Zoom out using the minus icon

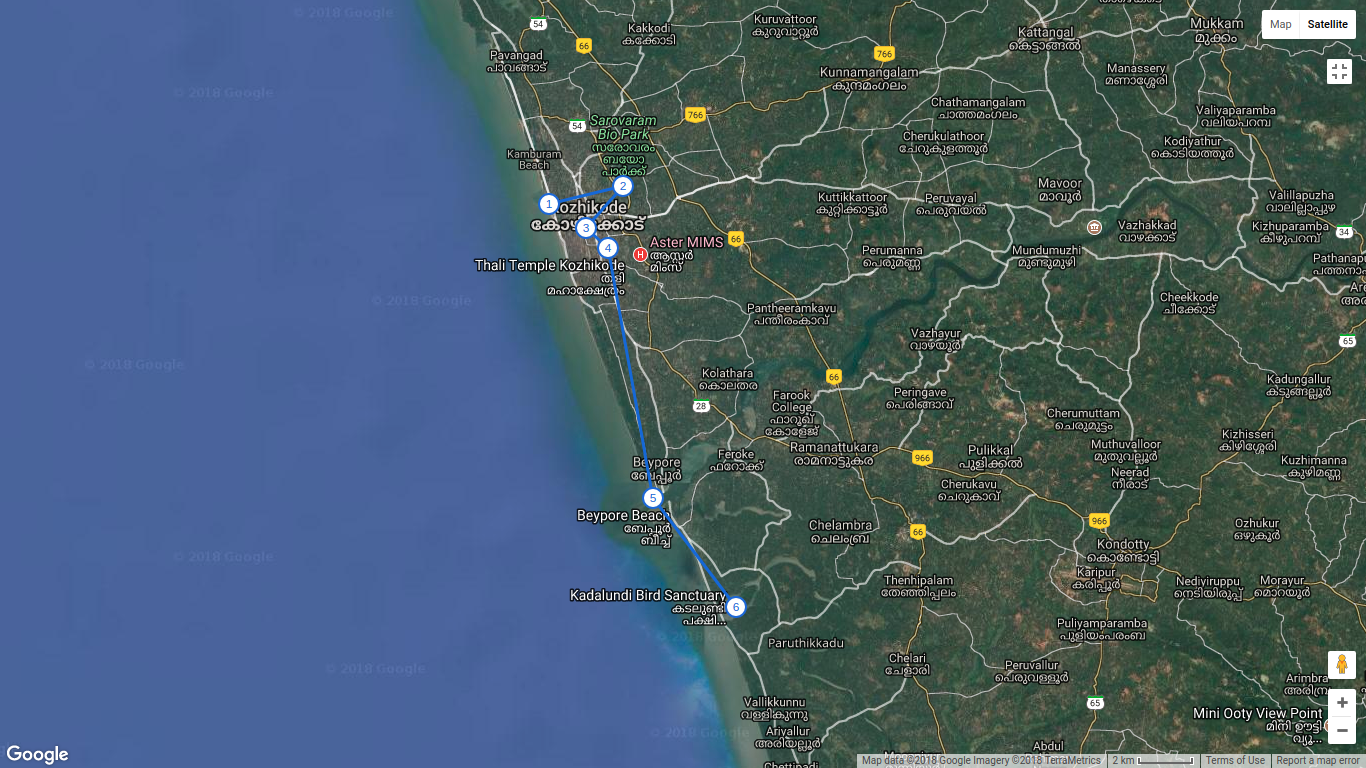click(x=1340, y=730)
